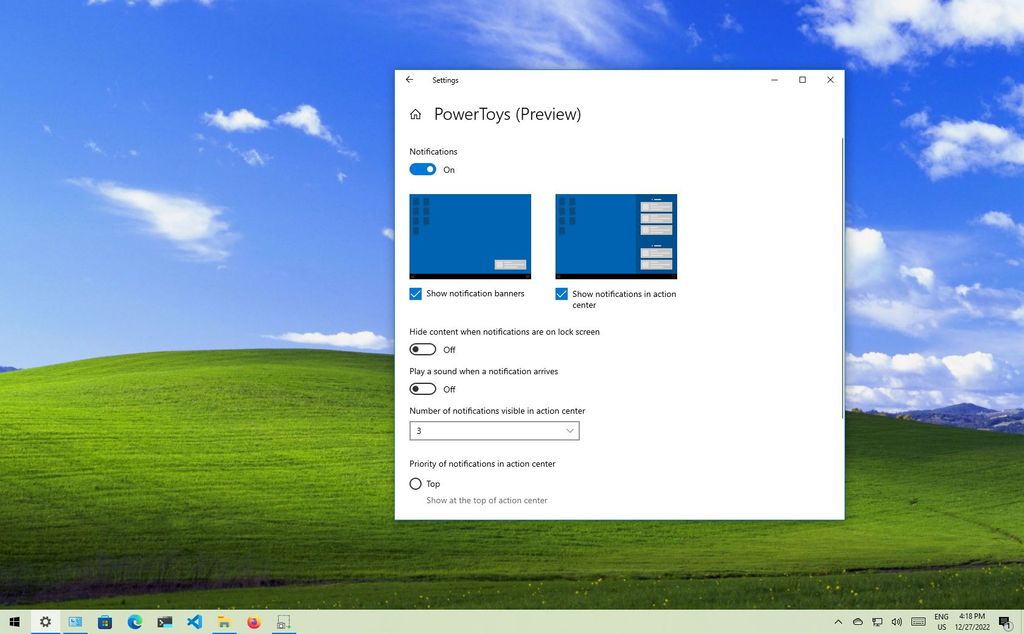Open the clock showing 4:18 PM
Image resolution: width=1024 pixels, height=634 pixels.
972,622
